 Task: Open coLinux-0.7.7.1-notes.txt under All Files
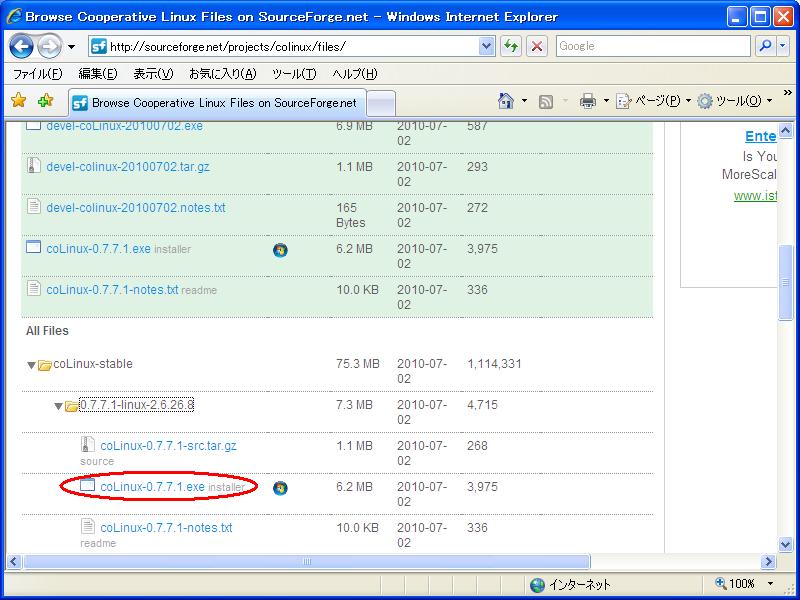(x=166, y=528)
